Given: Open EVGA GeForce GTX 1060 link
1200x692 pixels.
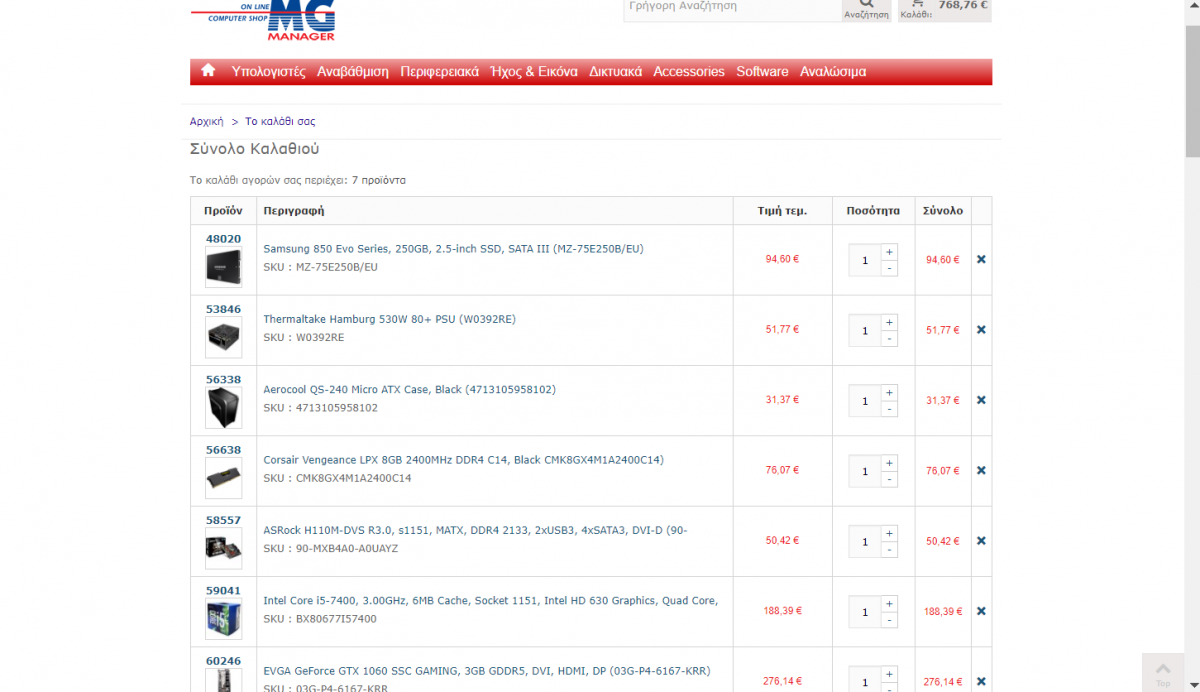Looking at the screenshot, I should coord(486,671).
